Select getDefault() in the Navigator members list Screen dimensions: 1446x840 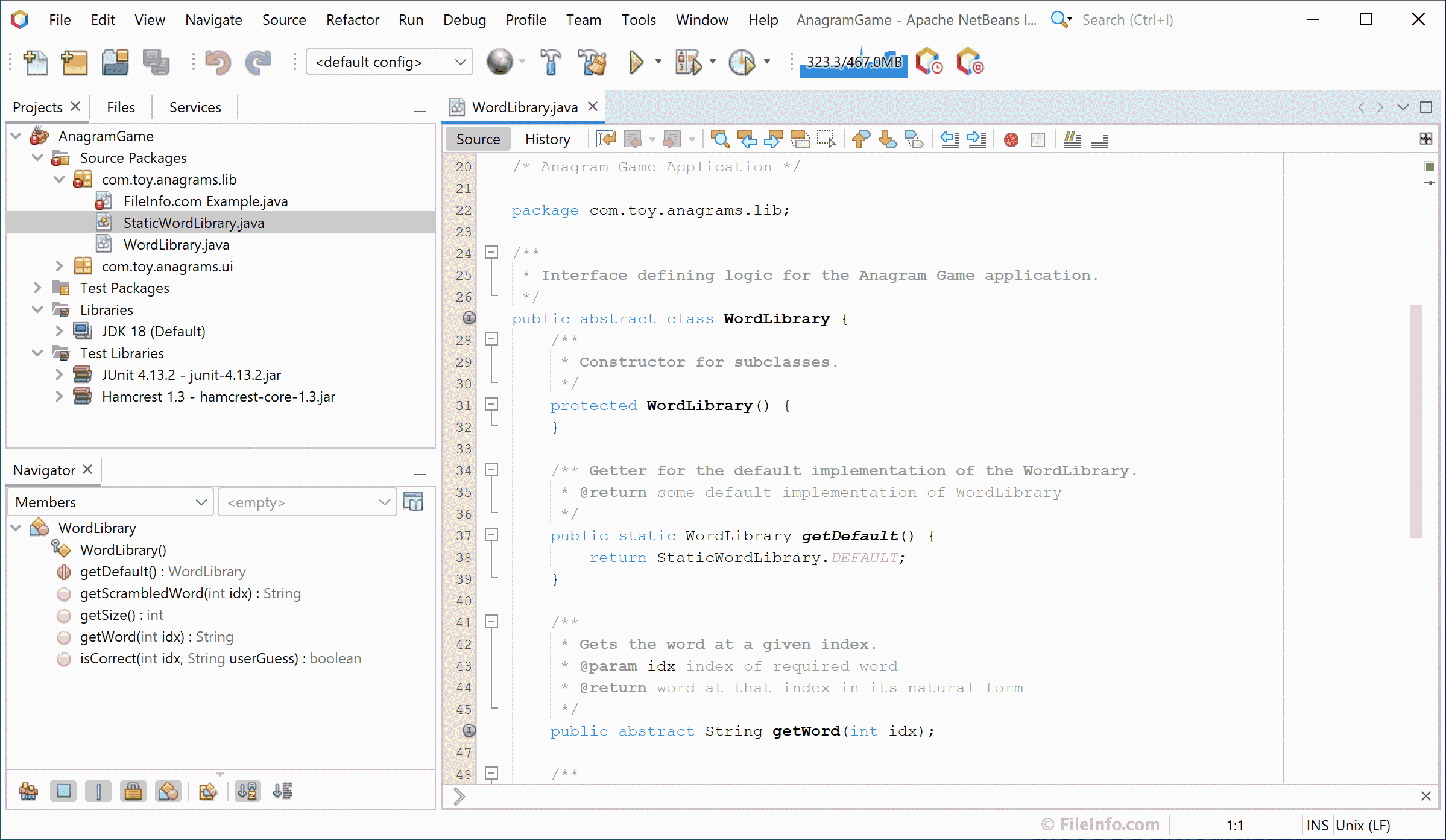pyautogui.click(x=163, y=571)
